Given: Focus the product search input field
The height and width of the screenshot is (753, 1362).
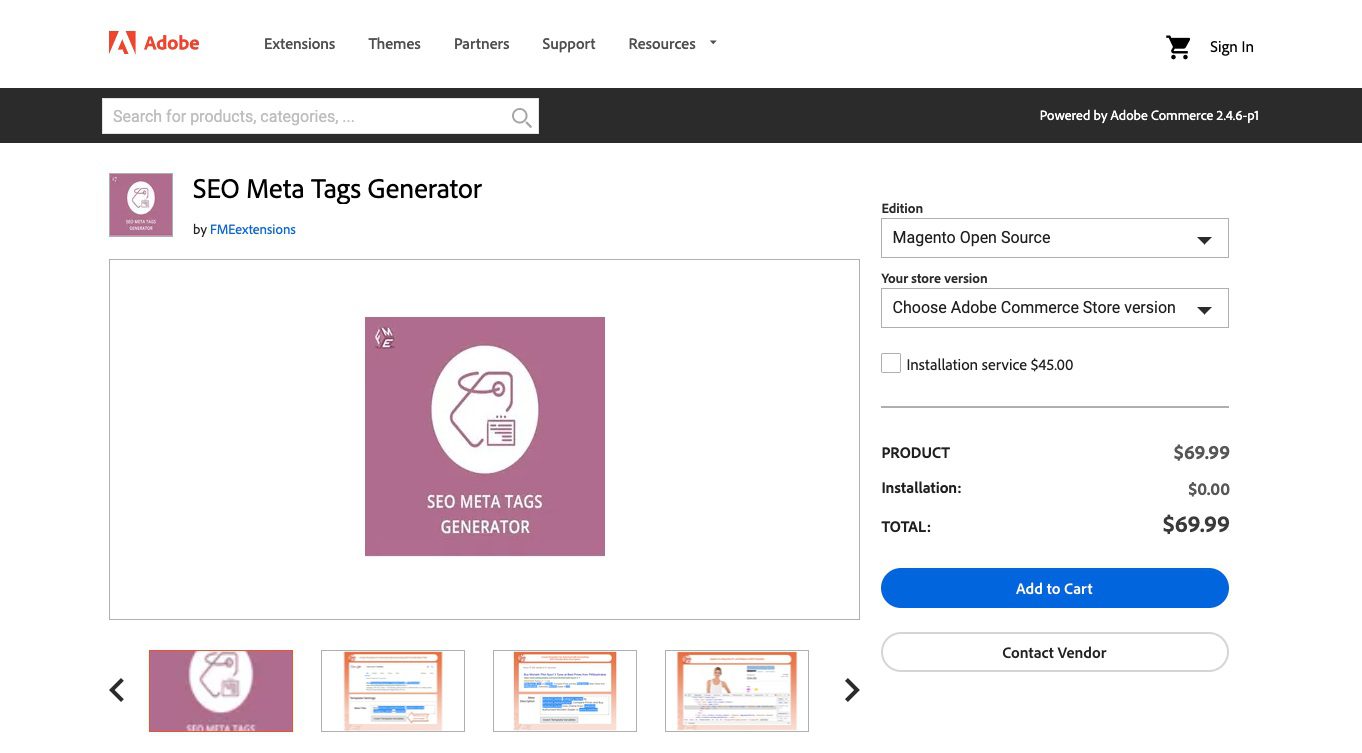Looking at the screenshot, I should coord(305,117).
